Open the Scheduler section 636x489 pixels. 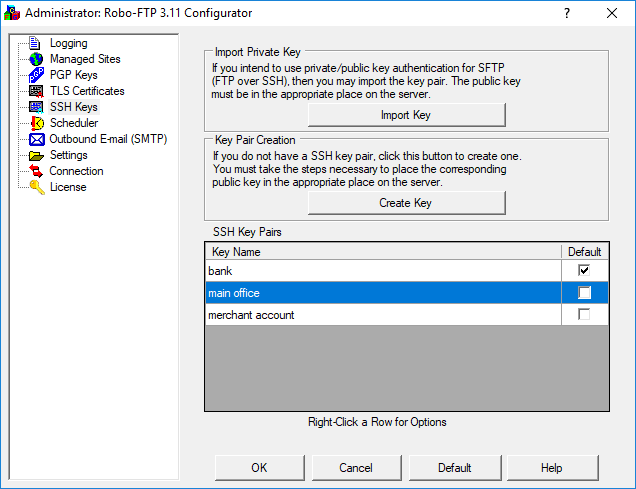(74, 123)
